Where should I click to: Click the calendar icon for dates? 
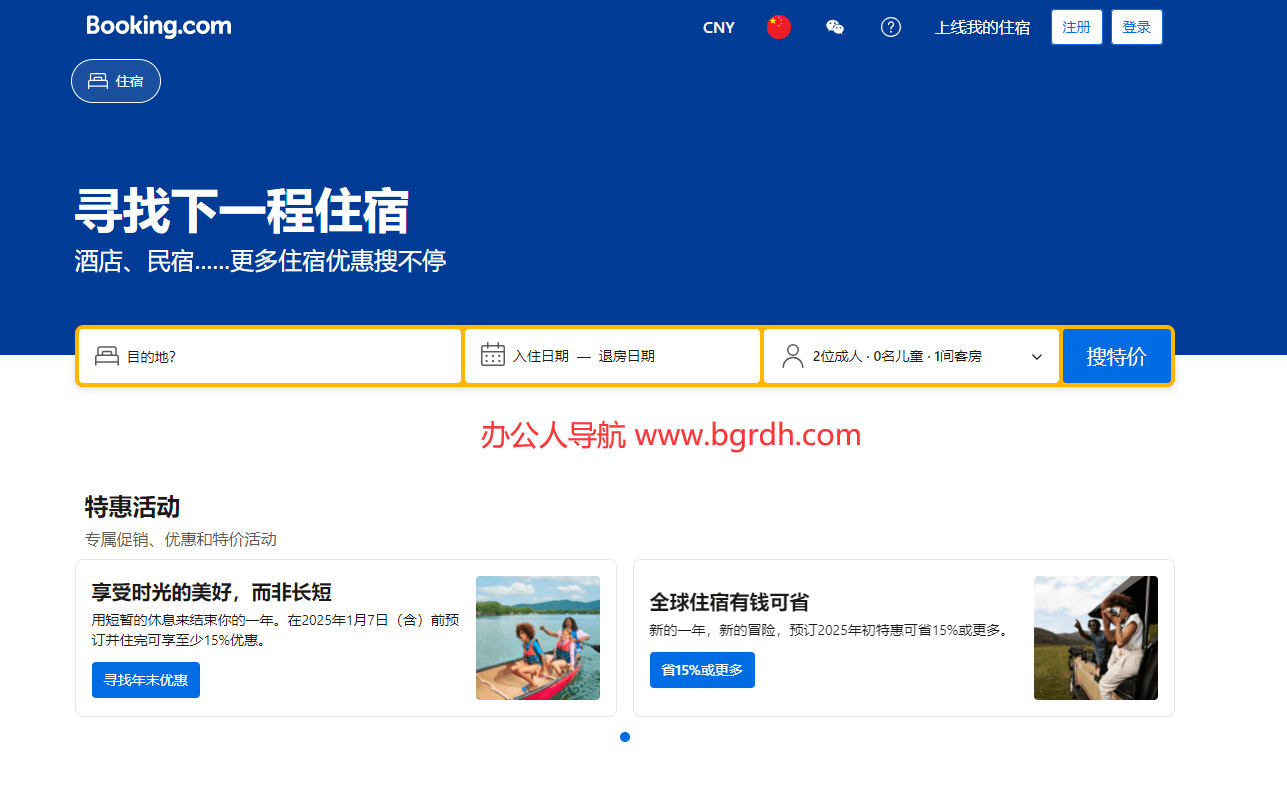click(493, 355)
